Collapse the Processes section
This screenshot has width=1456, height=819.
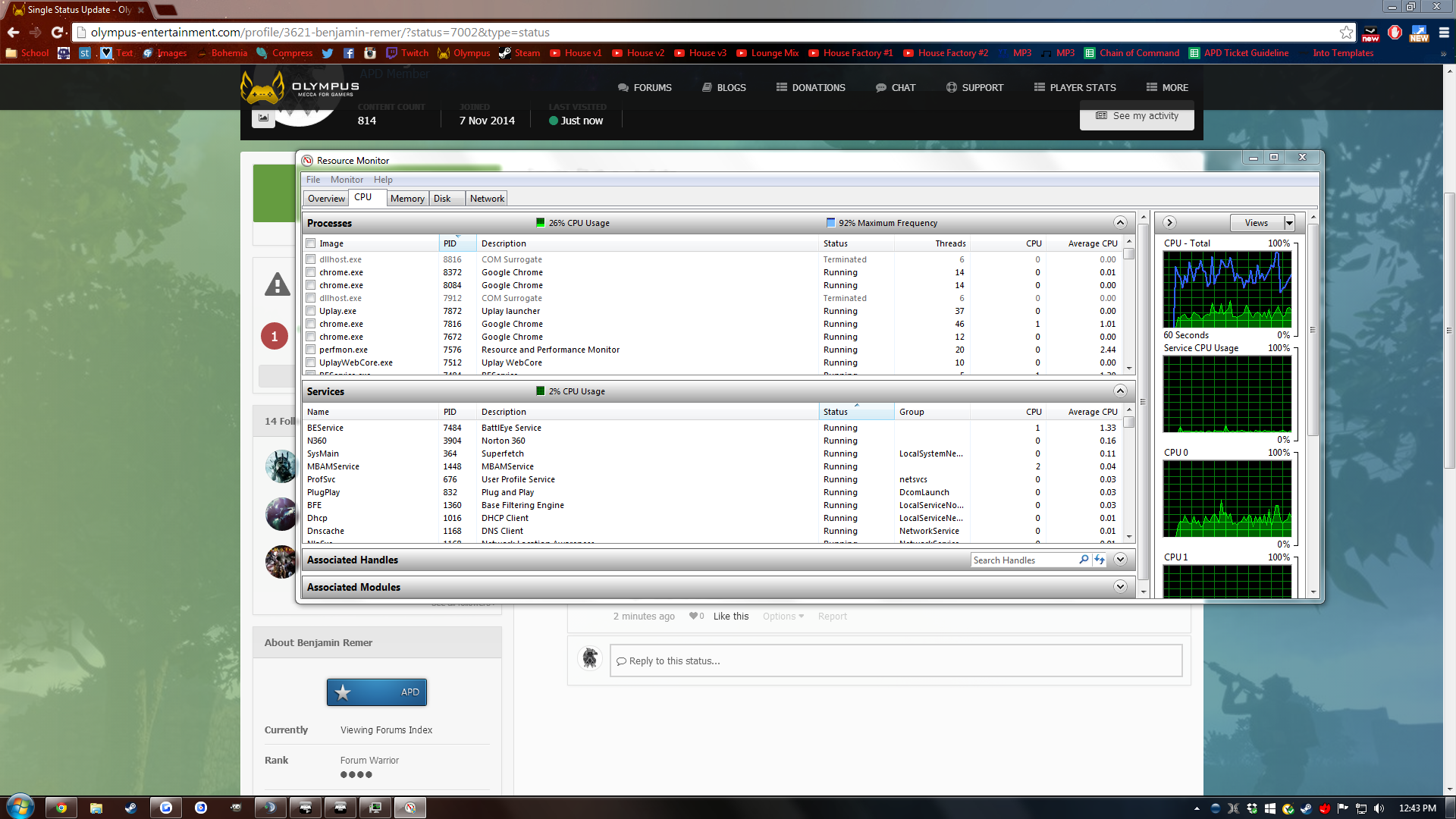coord(1120,222)
